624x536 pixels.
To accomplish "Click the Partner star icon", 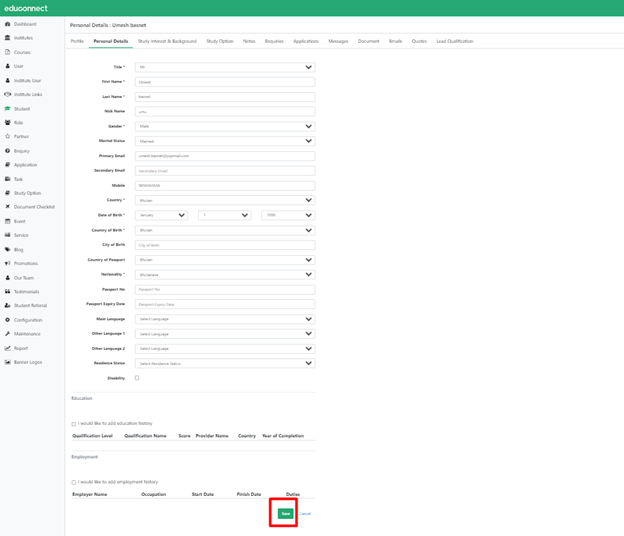I will tap(7, 136).
